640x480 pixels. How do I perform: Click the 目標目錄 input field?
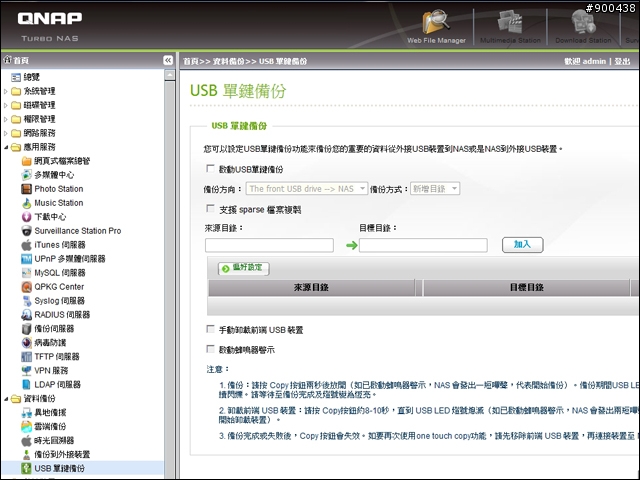click(x=423, y=245)
